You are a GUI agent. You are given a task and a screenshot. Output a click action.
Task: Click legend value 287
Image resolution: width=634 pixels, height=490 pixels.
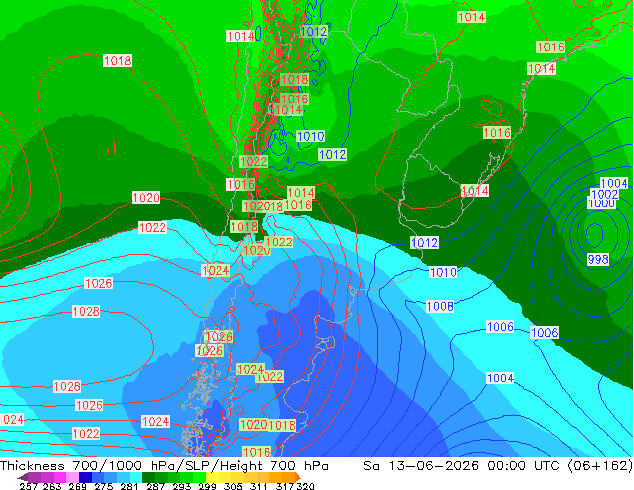(x=155, y=486)
